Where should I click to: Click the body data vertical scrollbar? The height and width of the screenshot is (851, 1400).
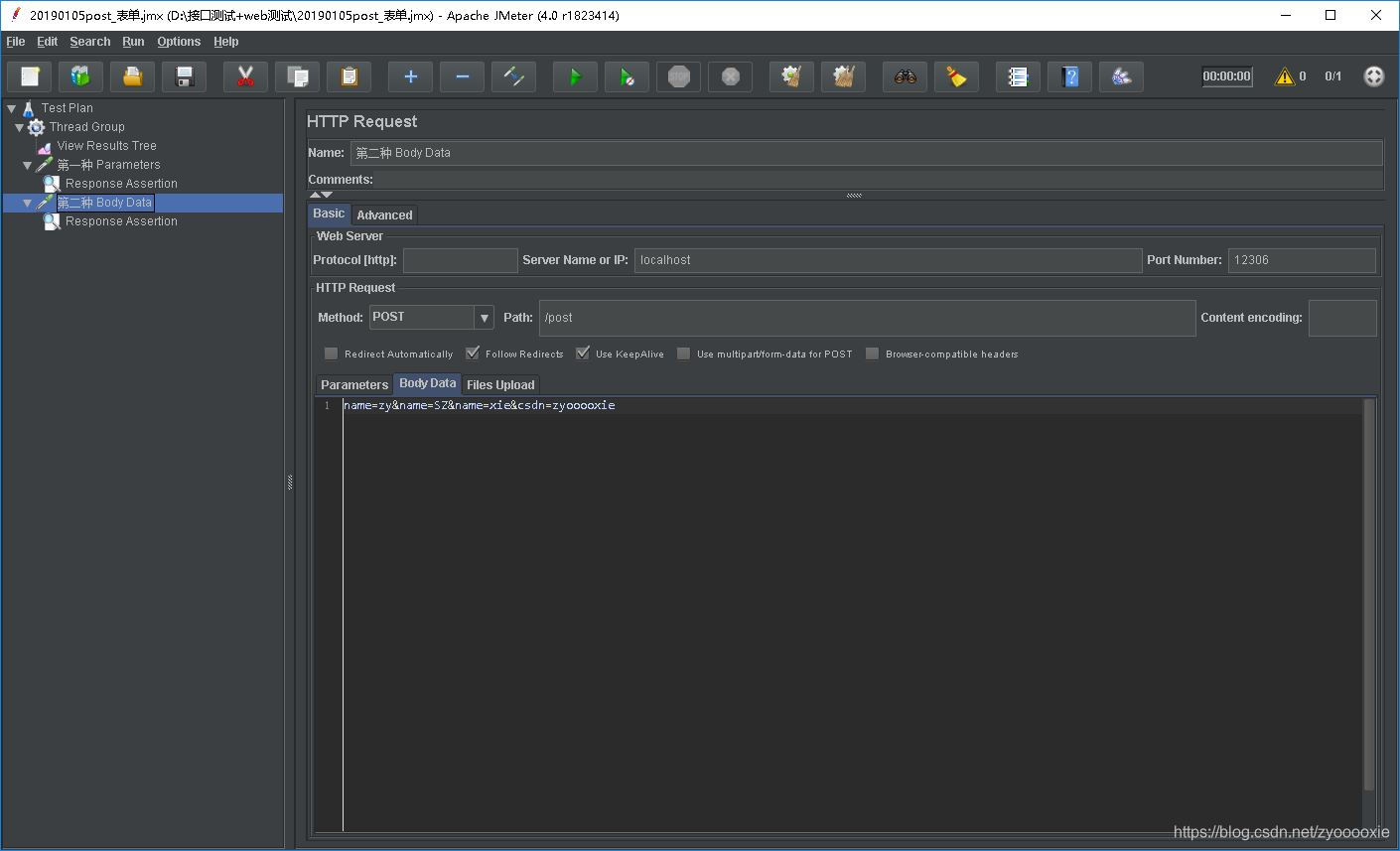tap(1370, 596)
